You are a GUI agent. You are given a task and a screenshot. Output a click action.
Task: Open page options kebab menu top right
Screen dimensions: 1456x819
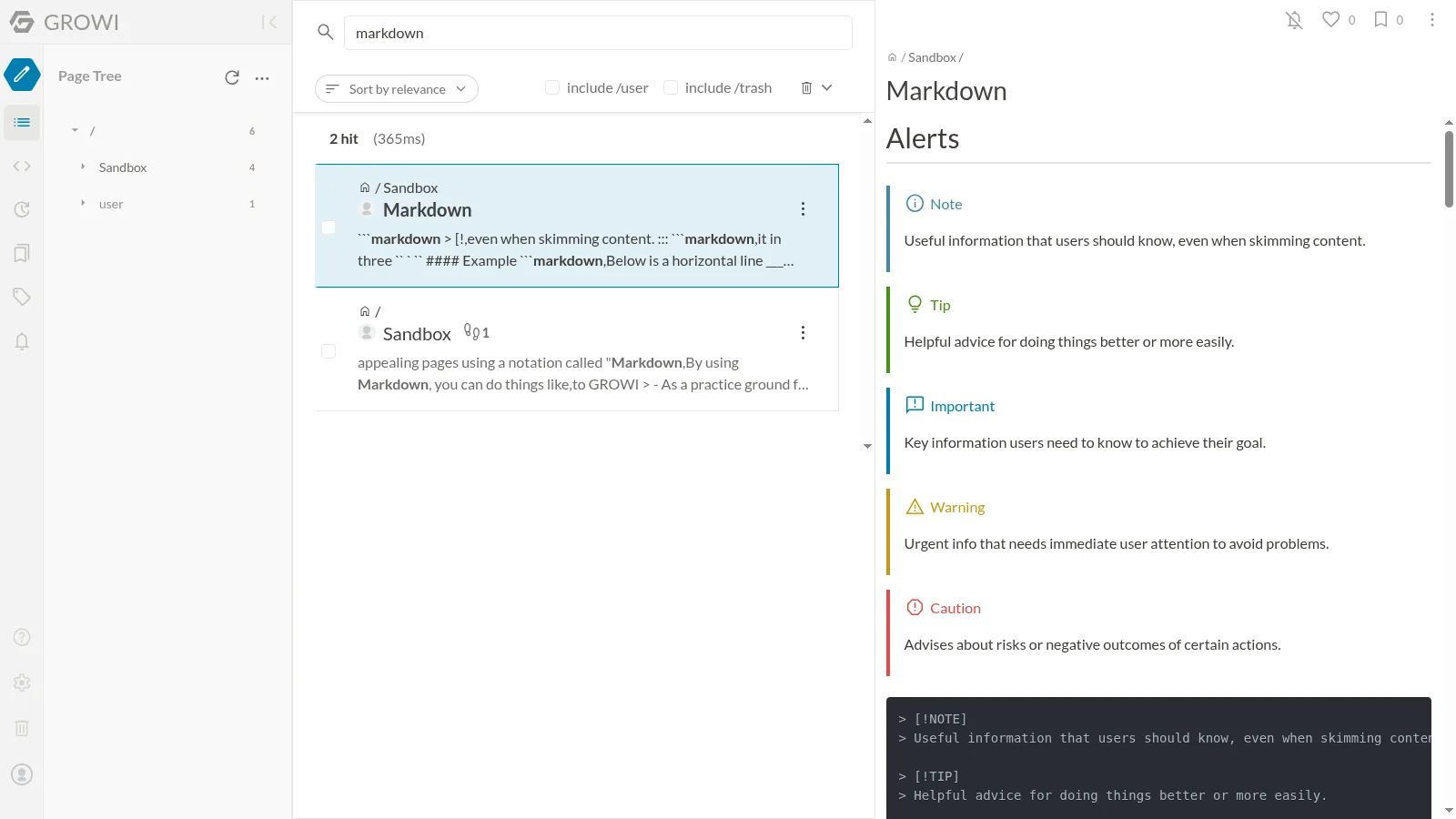point(1431,19)
